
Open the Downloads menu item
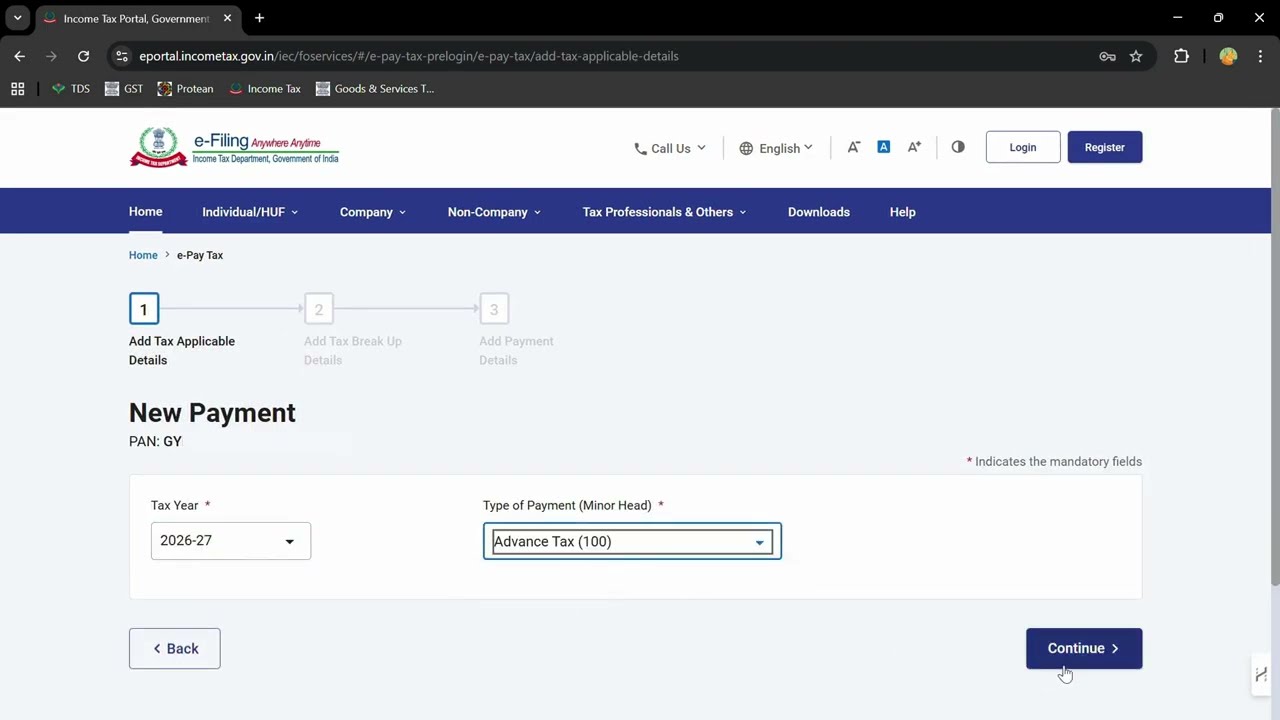(x=818, y=212)
